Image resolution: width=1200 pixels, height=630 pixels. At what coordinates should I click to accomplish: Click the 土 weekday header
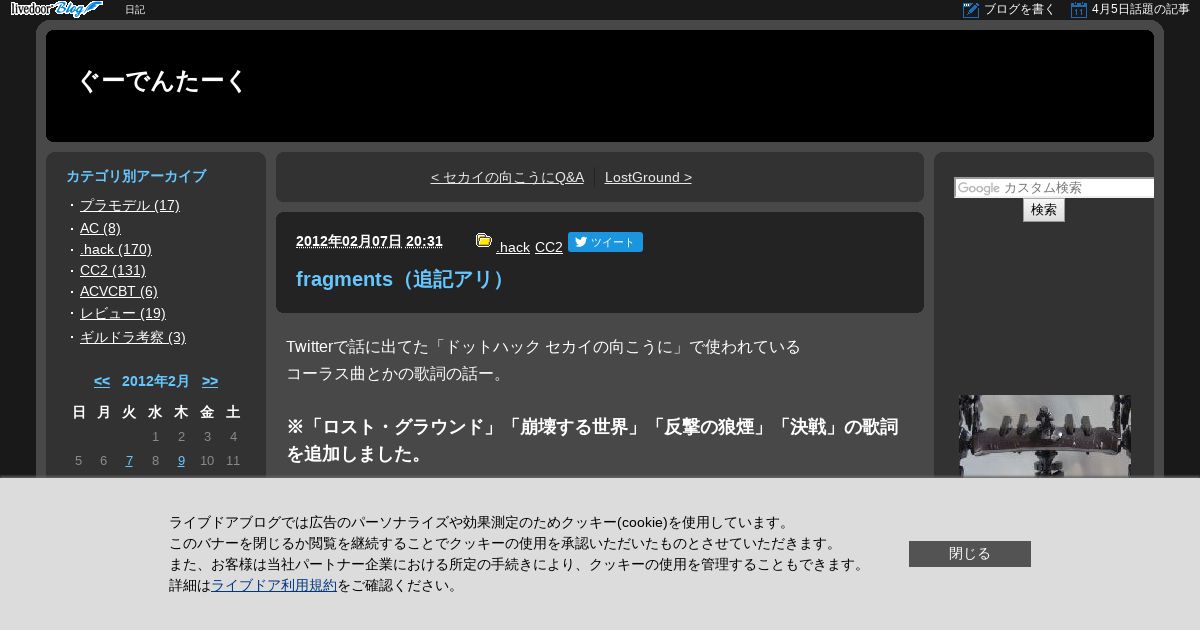pos(233,411)
